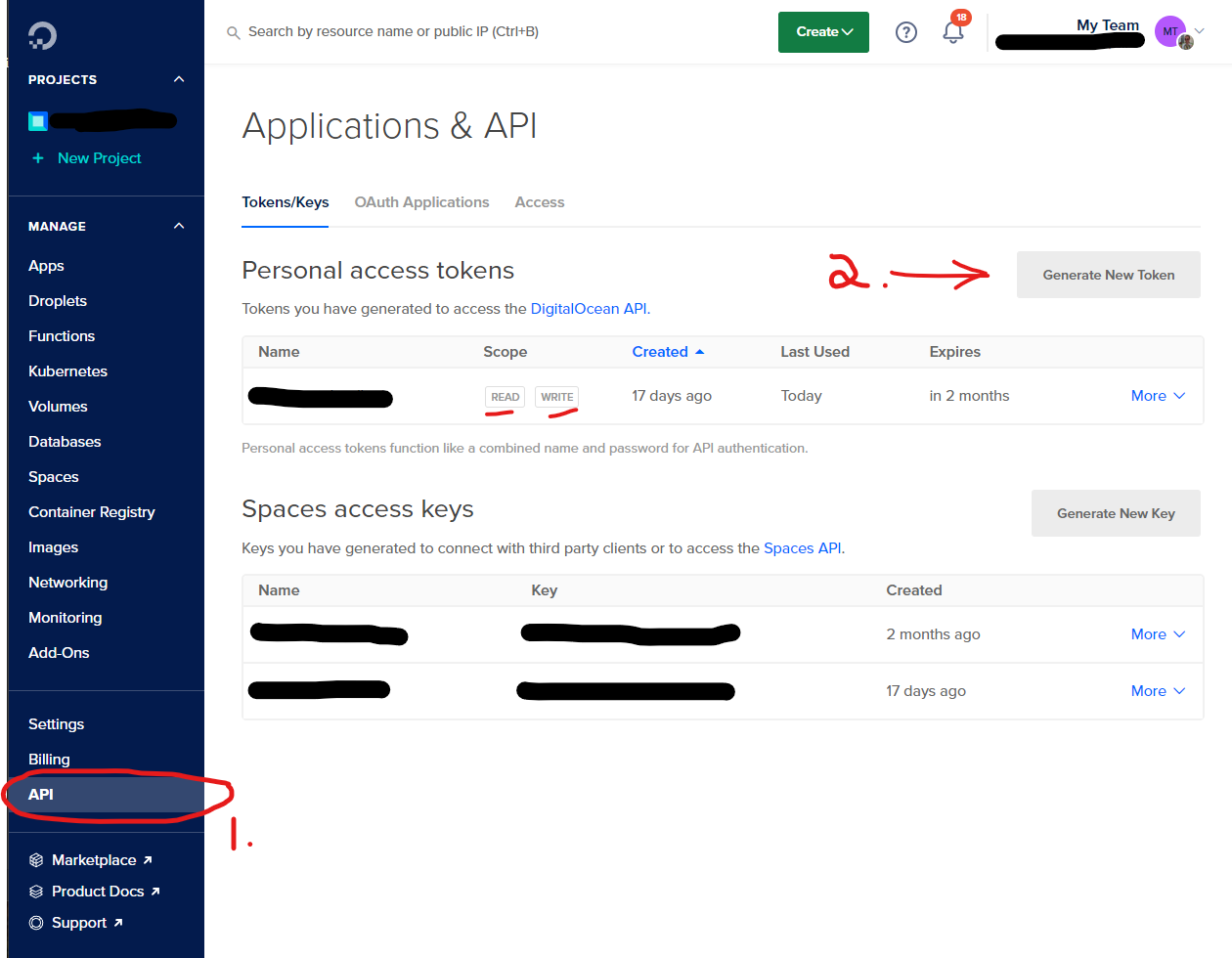Click the '2 months ago' created cell

[933, 634]
